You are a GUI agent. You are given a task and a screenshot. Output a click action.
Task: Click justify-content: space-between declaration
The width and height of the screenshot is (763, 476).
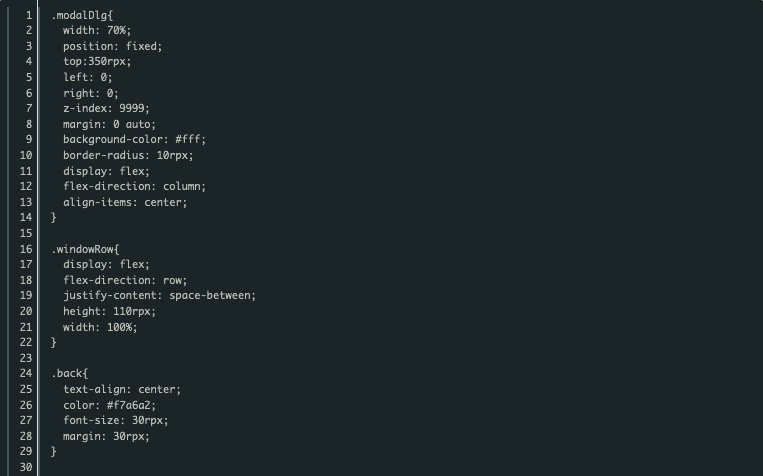[x=159, y=295]
